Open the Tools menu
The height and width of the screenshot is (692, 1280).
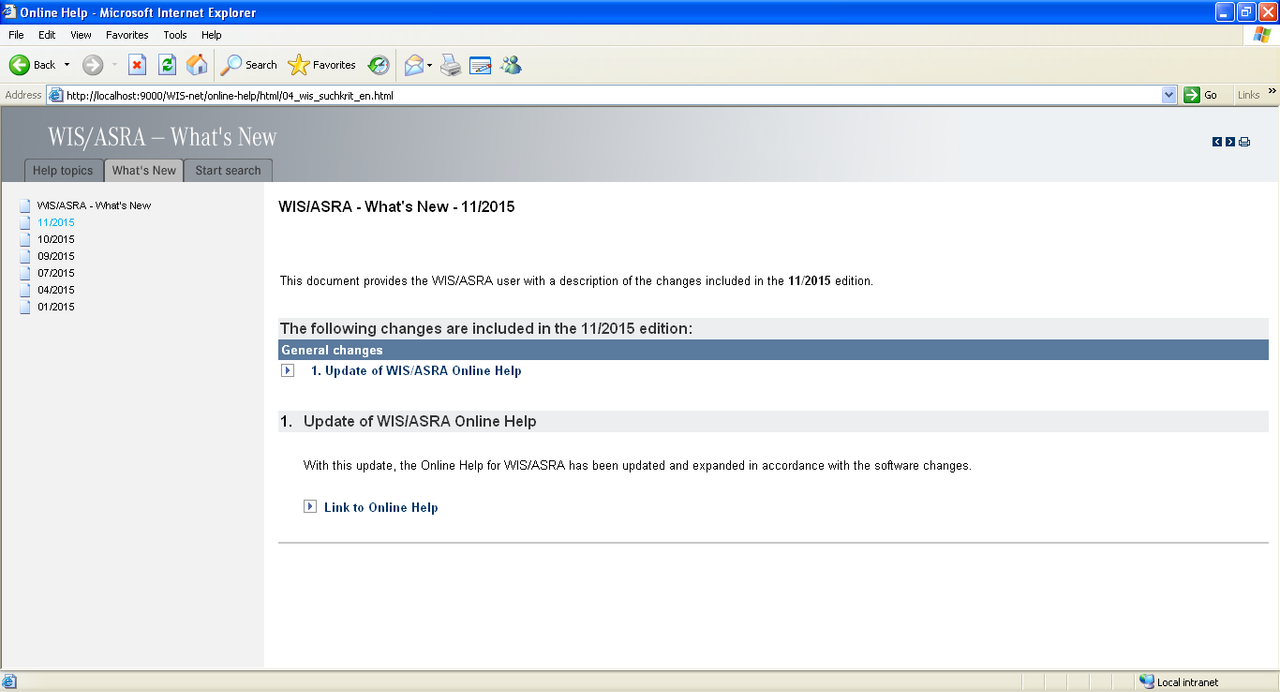(x=175, y=35)
